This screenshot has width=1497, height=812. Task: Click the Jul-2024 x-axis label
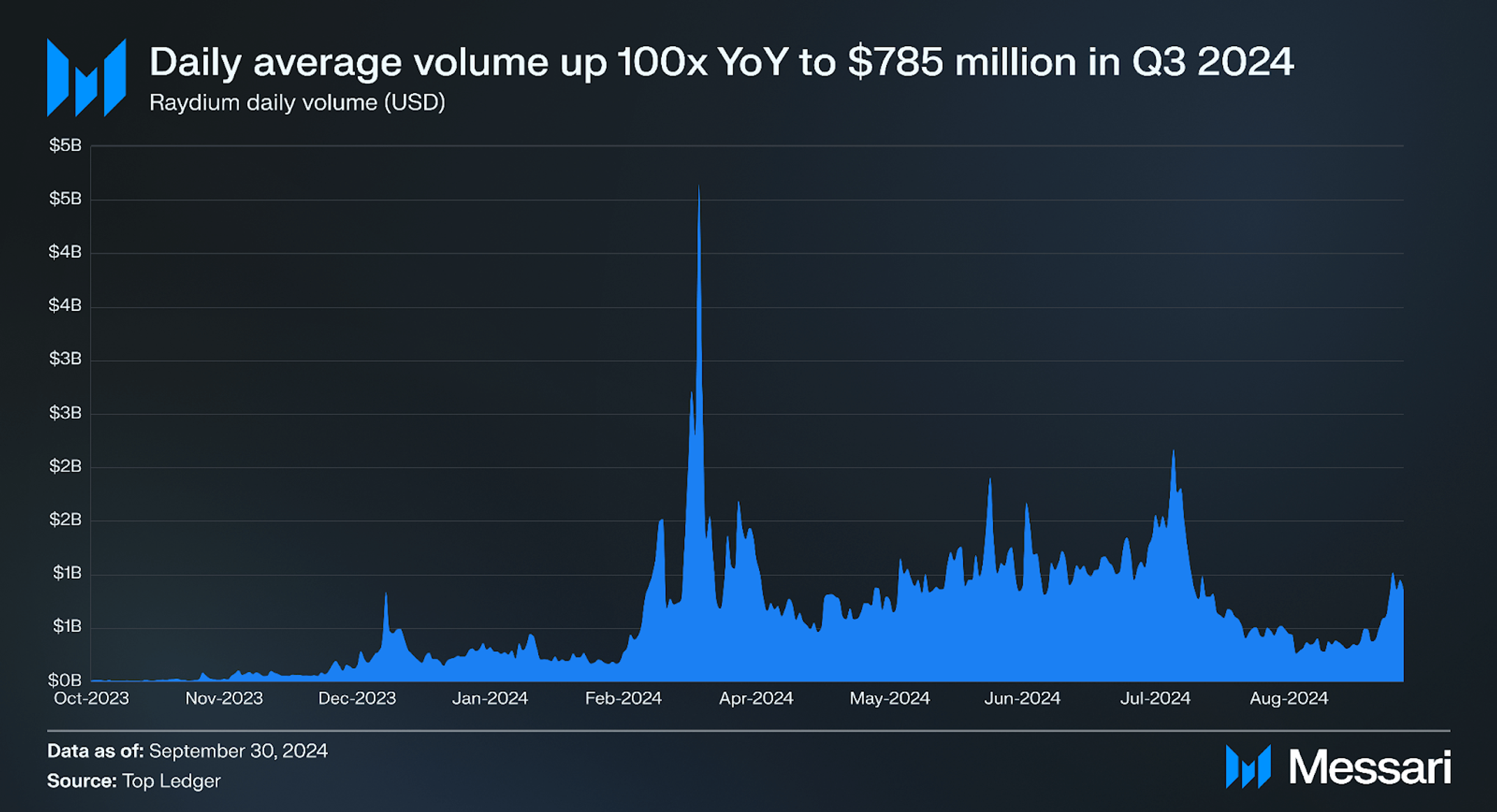pos(1155,698)
